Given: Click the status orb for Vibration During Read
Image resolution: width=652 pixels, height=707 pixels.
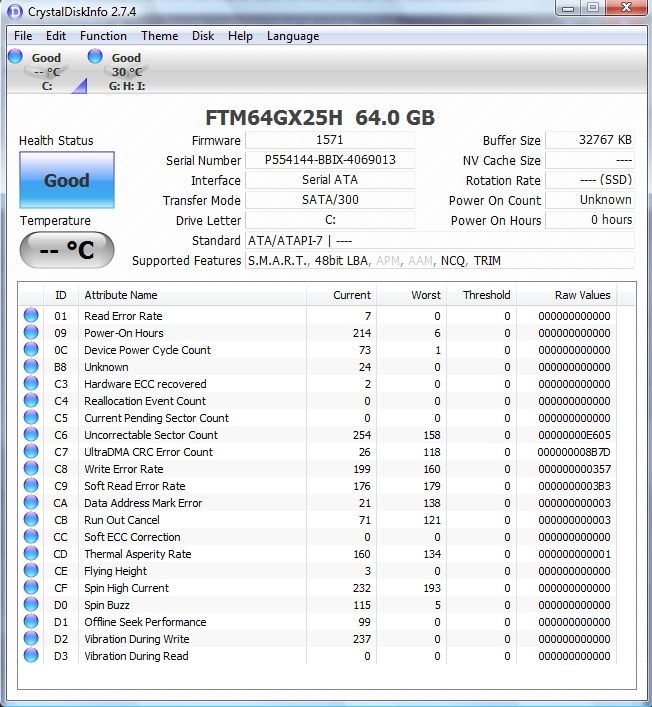Looking at the screenshot, I should [31, 655].
